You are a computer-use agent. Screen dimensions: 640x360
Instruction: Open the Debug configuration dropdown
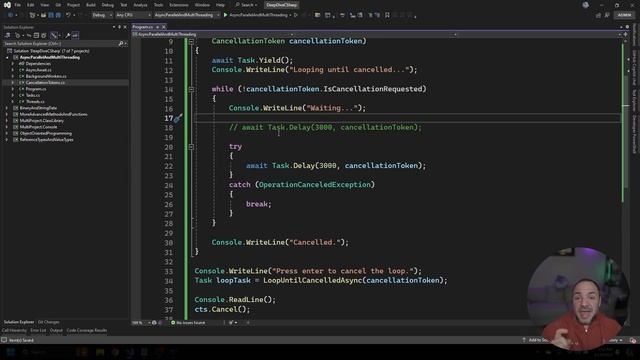point(102,15)
